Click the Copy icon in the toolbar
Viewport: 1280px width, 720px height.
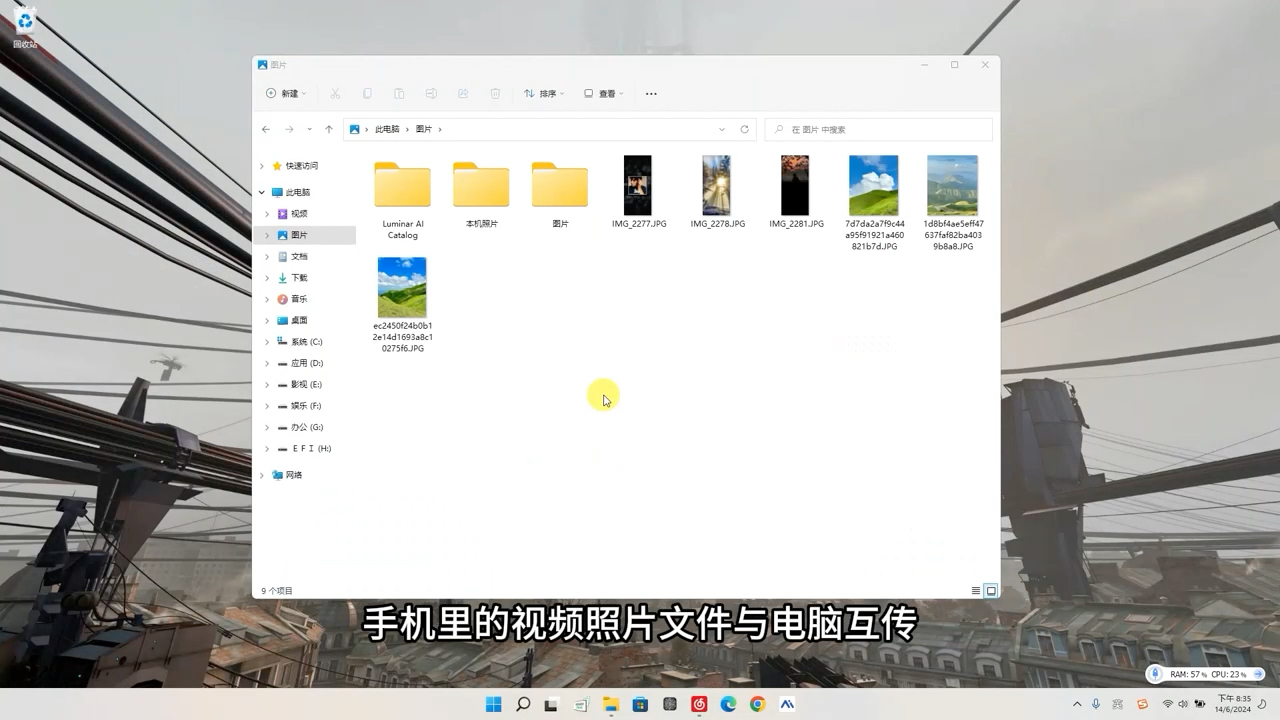point(367,93)
